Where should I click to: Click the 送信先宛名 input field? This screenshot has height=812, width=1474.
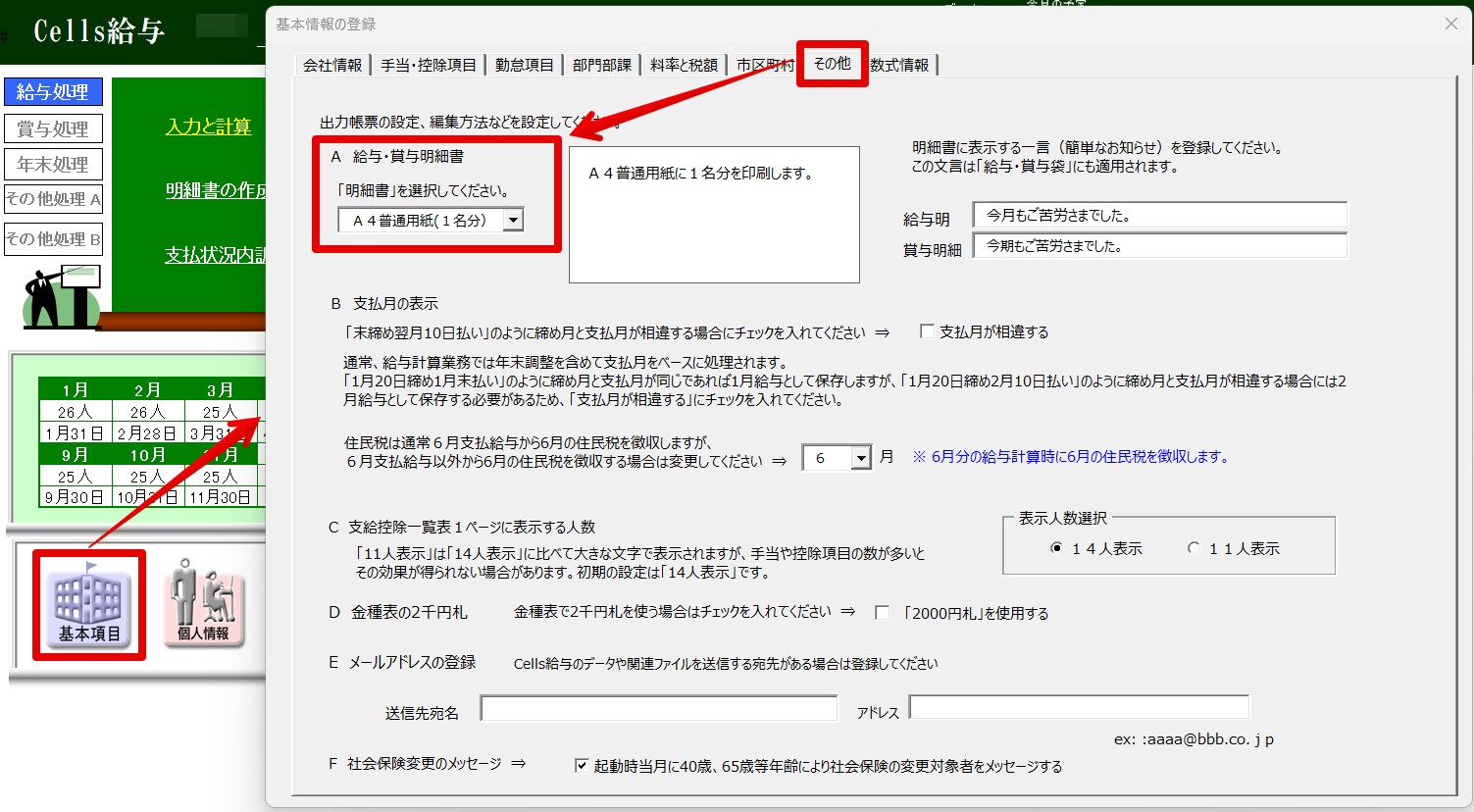(659, 708)
